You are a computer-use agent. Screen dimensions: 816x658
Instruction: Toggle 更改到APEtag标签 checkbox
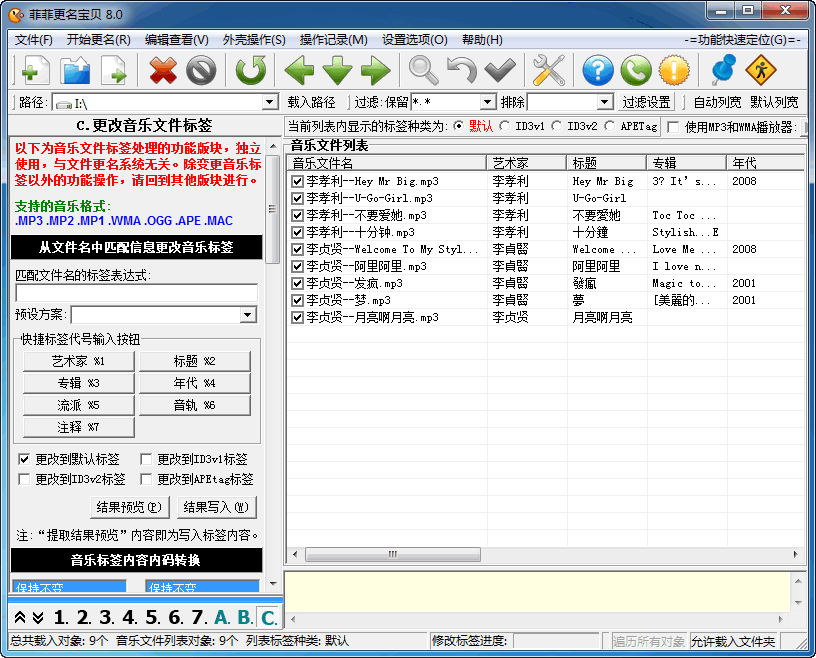pos(146,479)
